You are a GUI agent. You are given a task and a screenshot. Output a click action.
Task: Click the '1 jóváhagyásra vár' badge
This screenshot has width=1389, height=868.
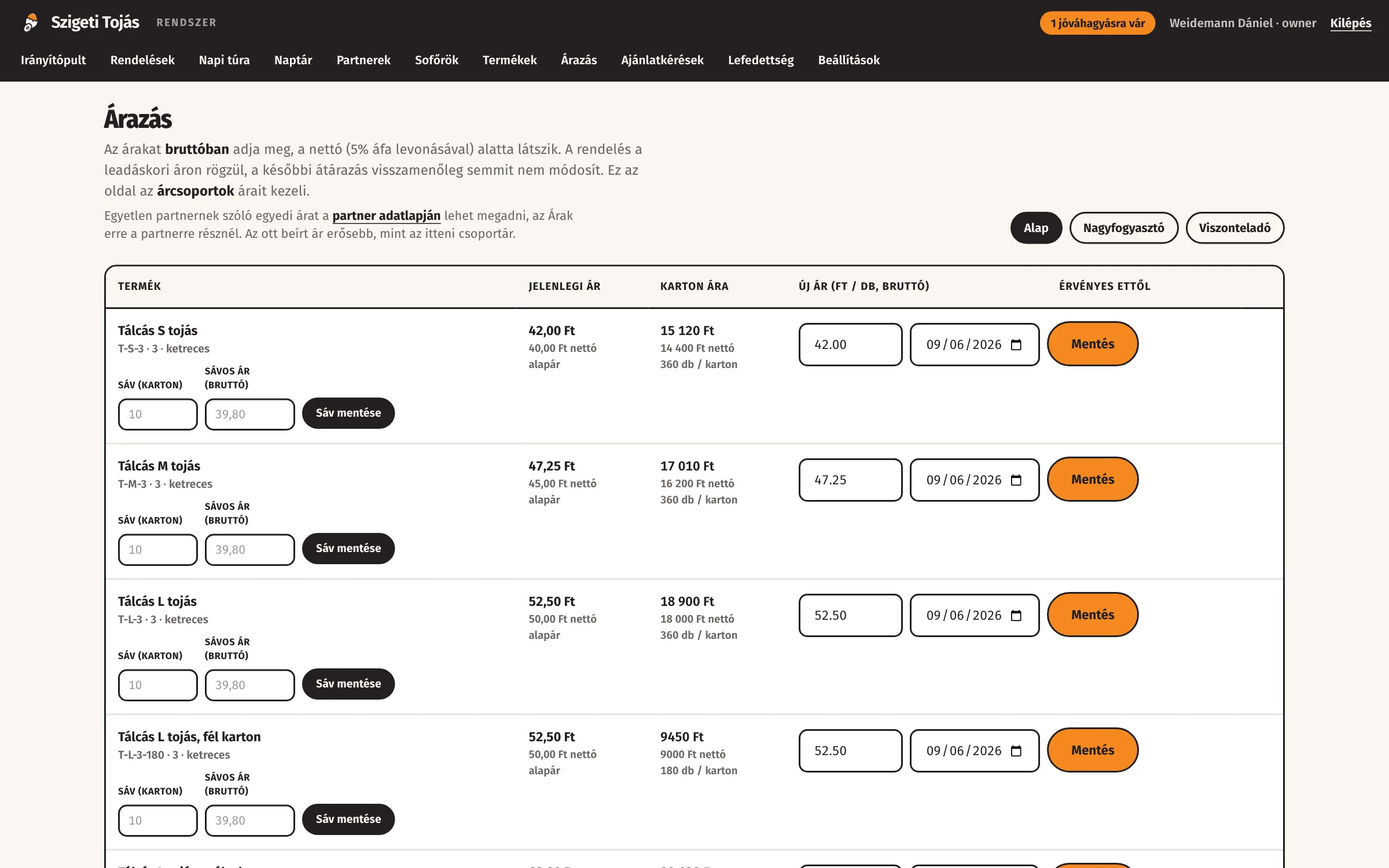(1097, 23)
